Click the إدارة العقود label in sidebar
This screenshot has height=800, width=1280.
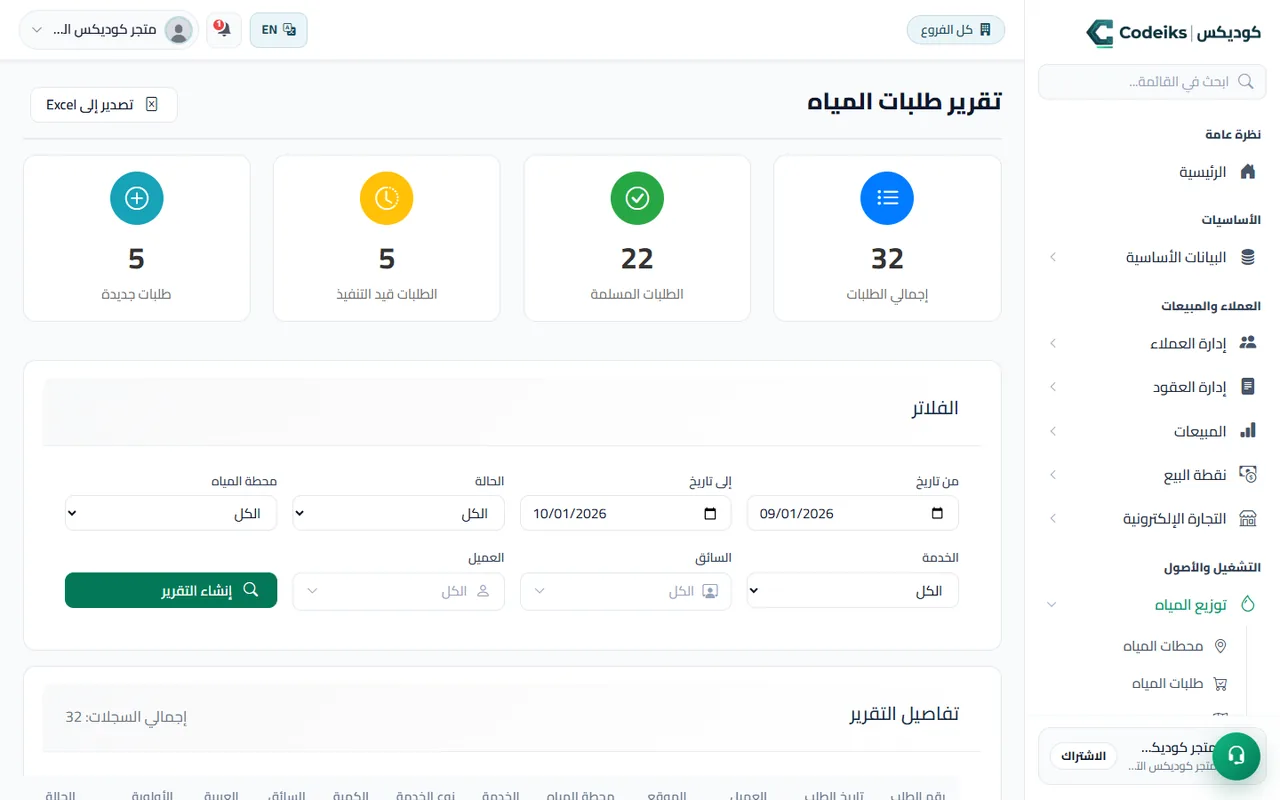tap(1189, 387)
